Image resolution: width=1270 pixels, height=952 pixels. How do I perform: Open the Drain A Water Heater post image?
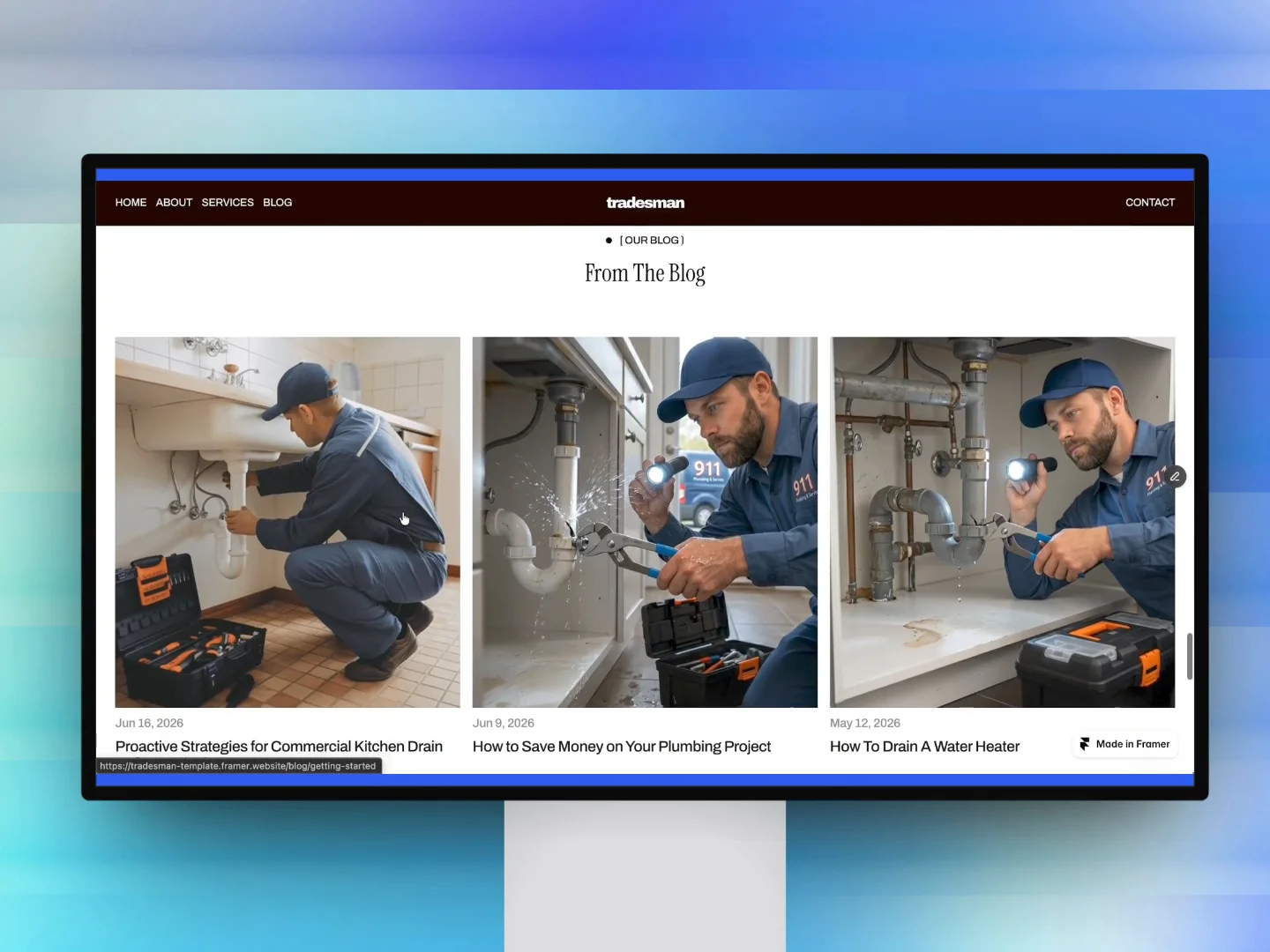tap(1002, 522)
